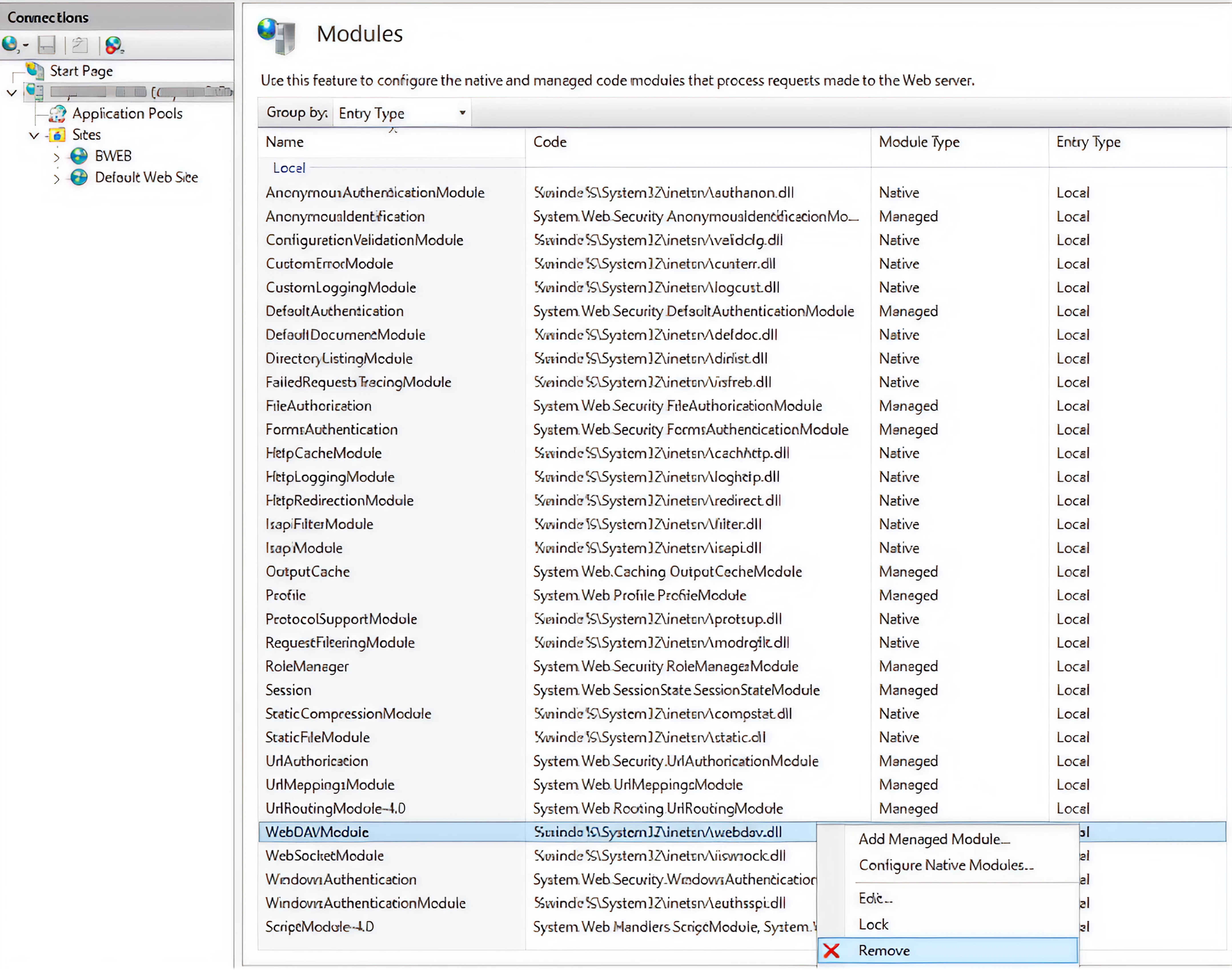Viewport: 1232px width, 970px height.
Task: Select AnonymousAuthenticationModule row
Action: (742, 192)
